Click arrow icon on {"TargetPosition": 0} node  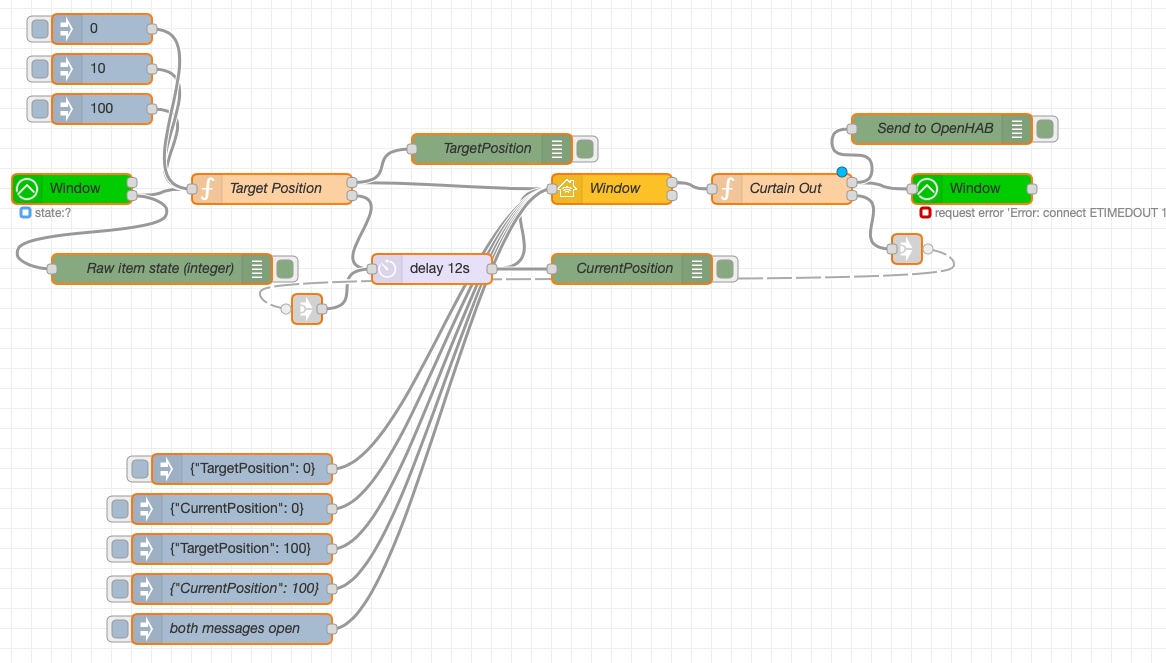tap(165, 469)
